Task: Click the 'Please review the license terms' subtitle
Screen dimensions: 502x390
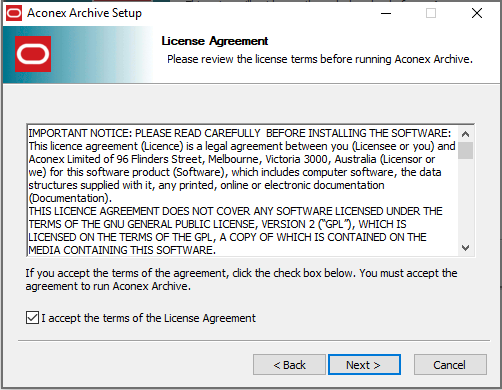Action: click(320, 59)
